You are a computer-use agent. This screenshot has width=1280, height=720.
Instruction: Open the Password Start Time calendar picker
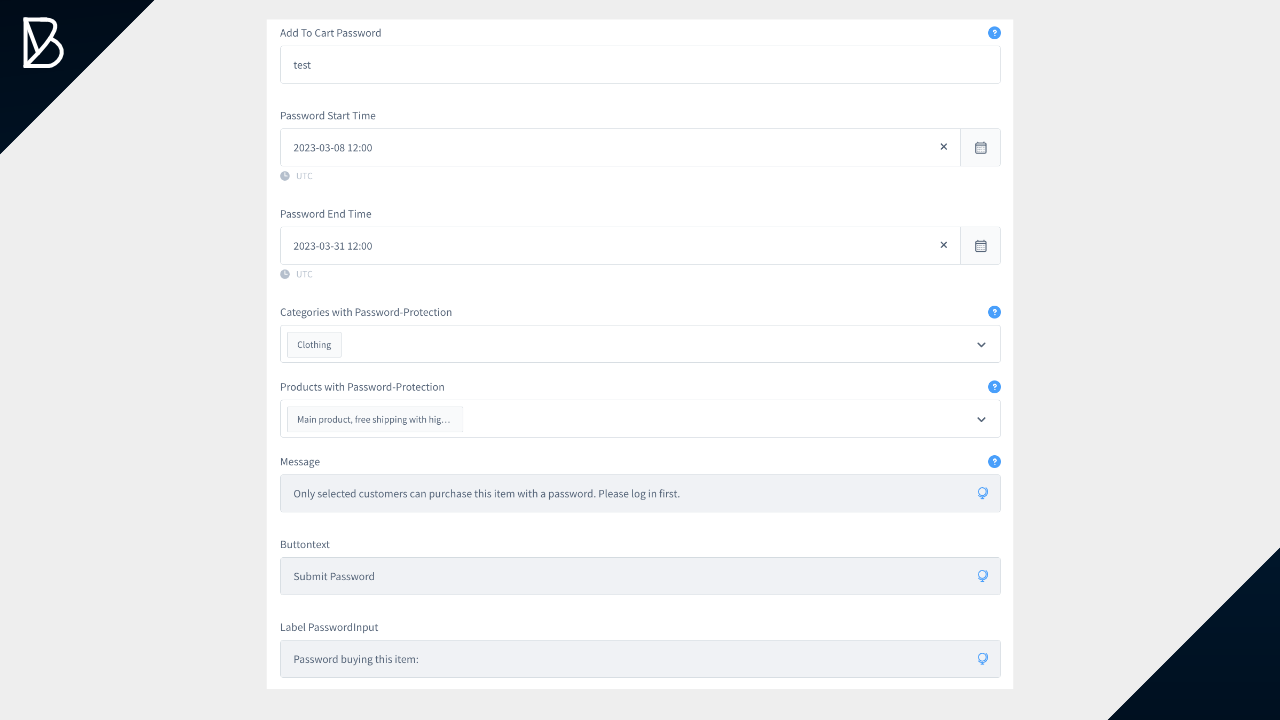[x=980, y=148]
